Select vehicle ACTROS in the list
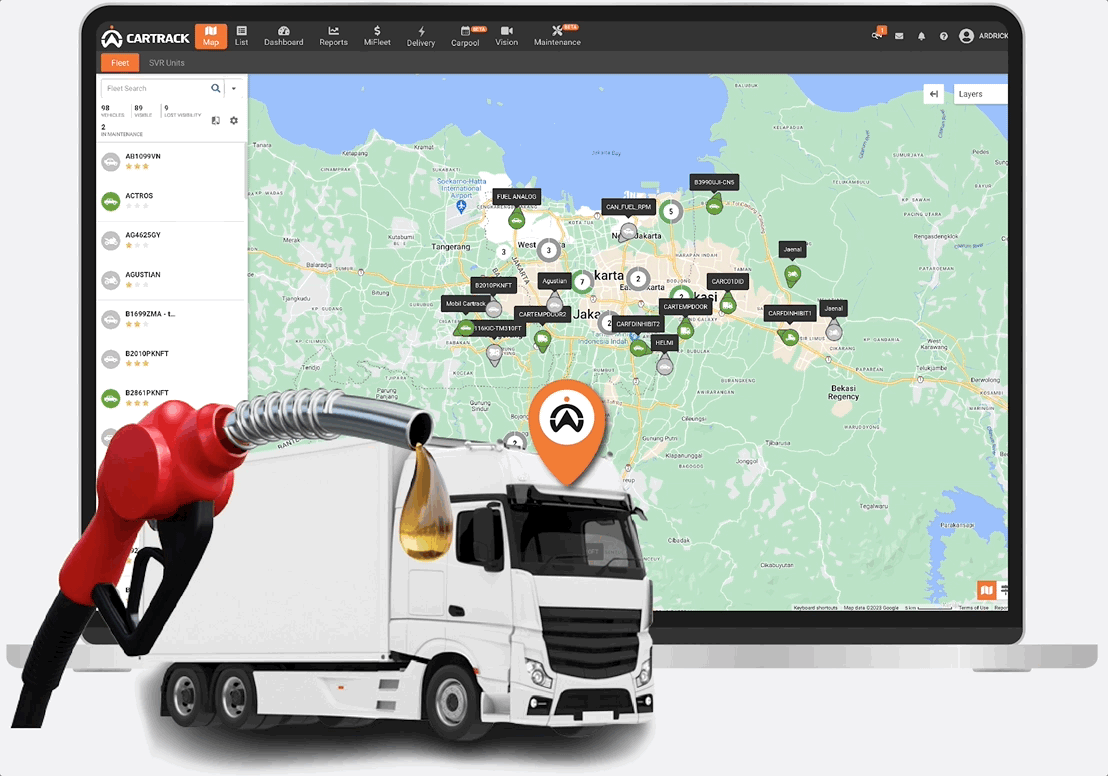Screen dimensions: 1108x776 pos(172,201)
